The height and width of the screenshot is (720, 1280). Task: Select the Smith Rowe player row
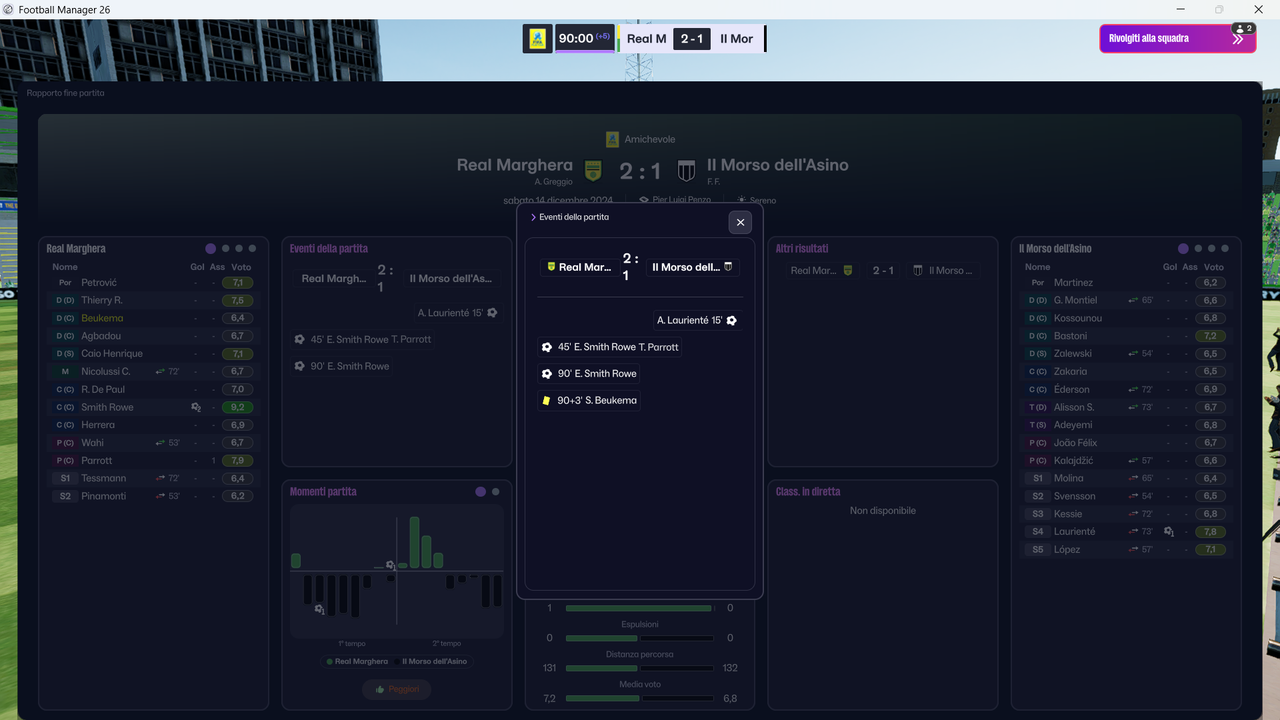tap(154, 407)
